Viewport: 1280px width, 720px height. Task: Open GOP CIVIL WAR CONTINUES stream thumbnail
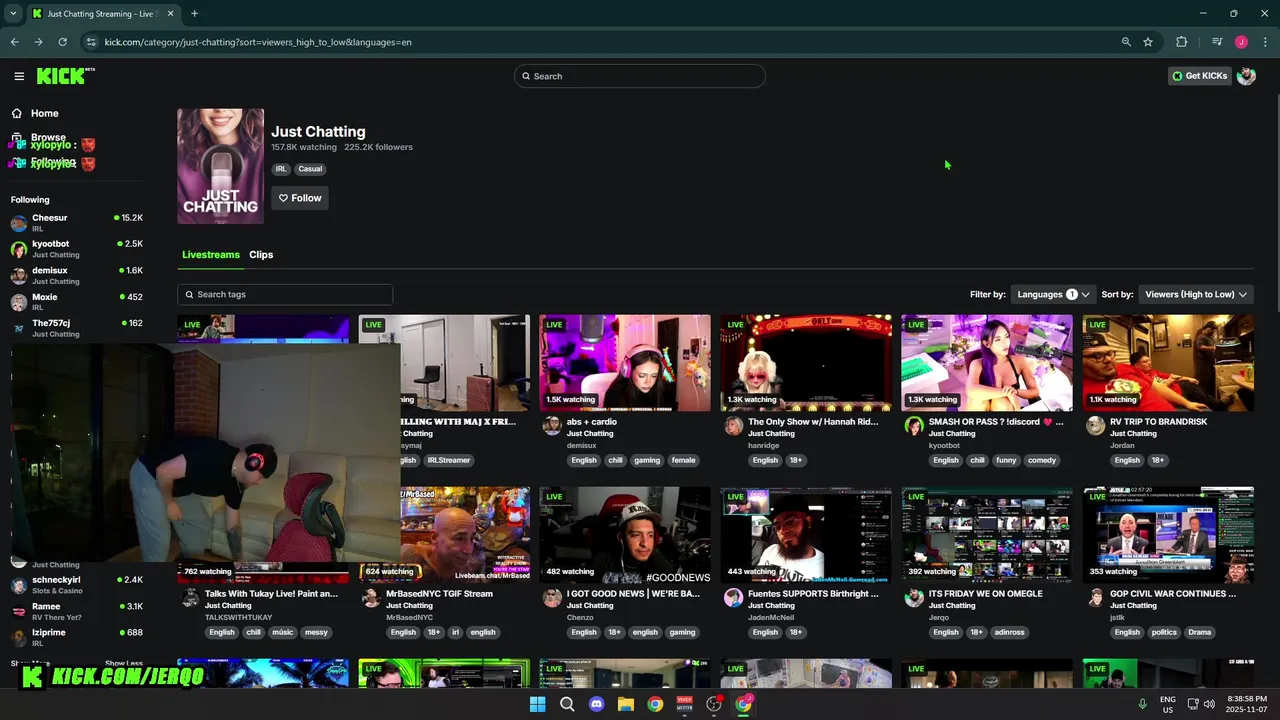click(1168, 535)
